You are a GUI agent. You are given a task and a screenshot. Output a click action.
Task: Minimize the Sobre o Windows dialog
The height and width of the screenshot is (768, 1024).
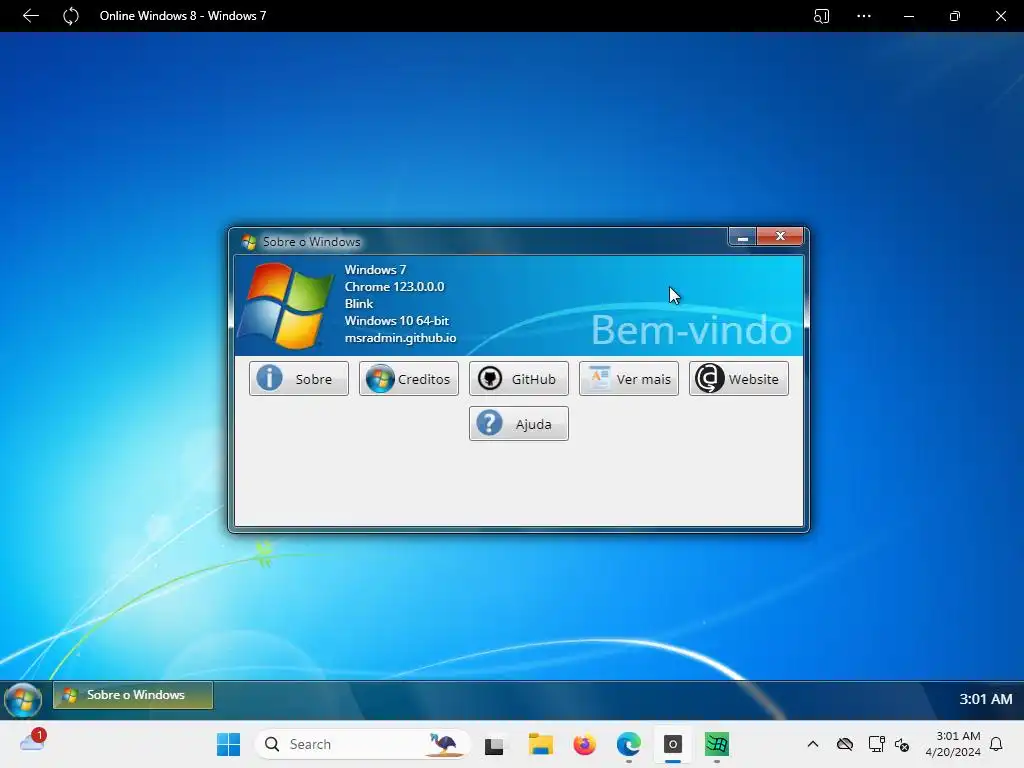point(743,236)
